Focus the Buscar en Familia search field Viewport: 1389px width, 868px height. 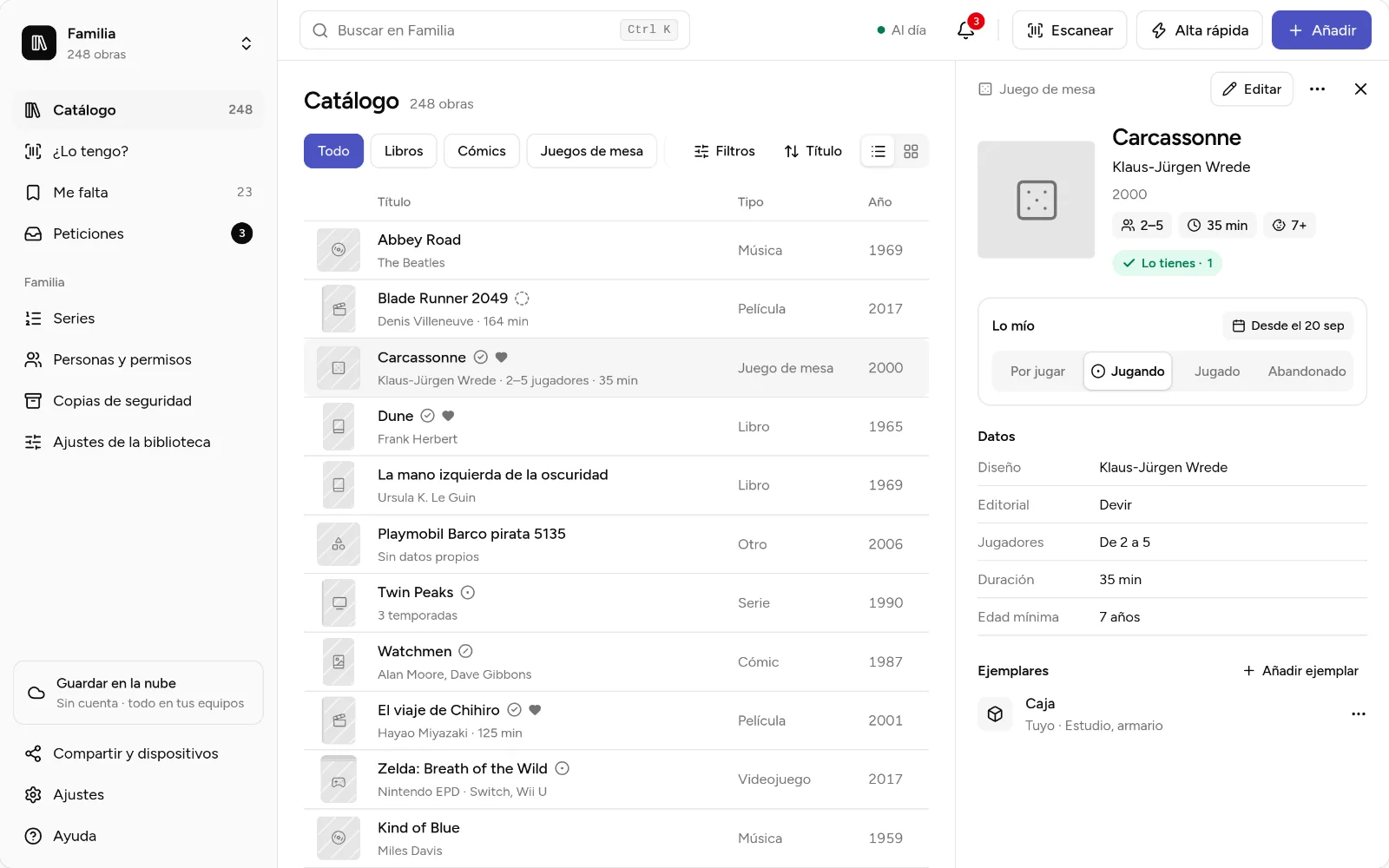495,30
